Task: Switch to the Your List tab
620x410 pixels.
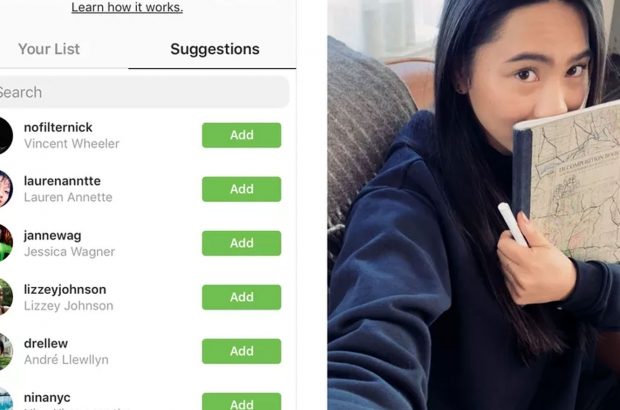Action: coord(49,49)
